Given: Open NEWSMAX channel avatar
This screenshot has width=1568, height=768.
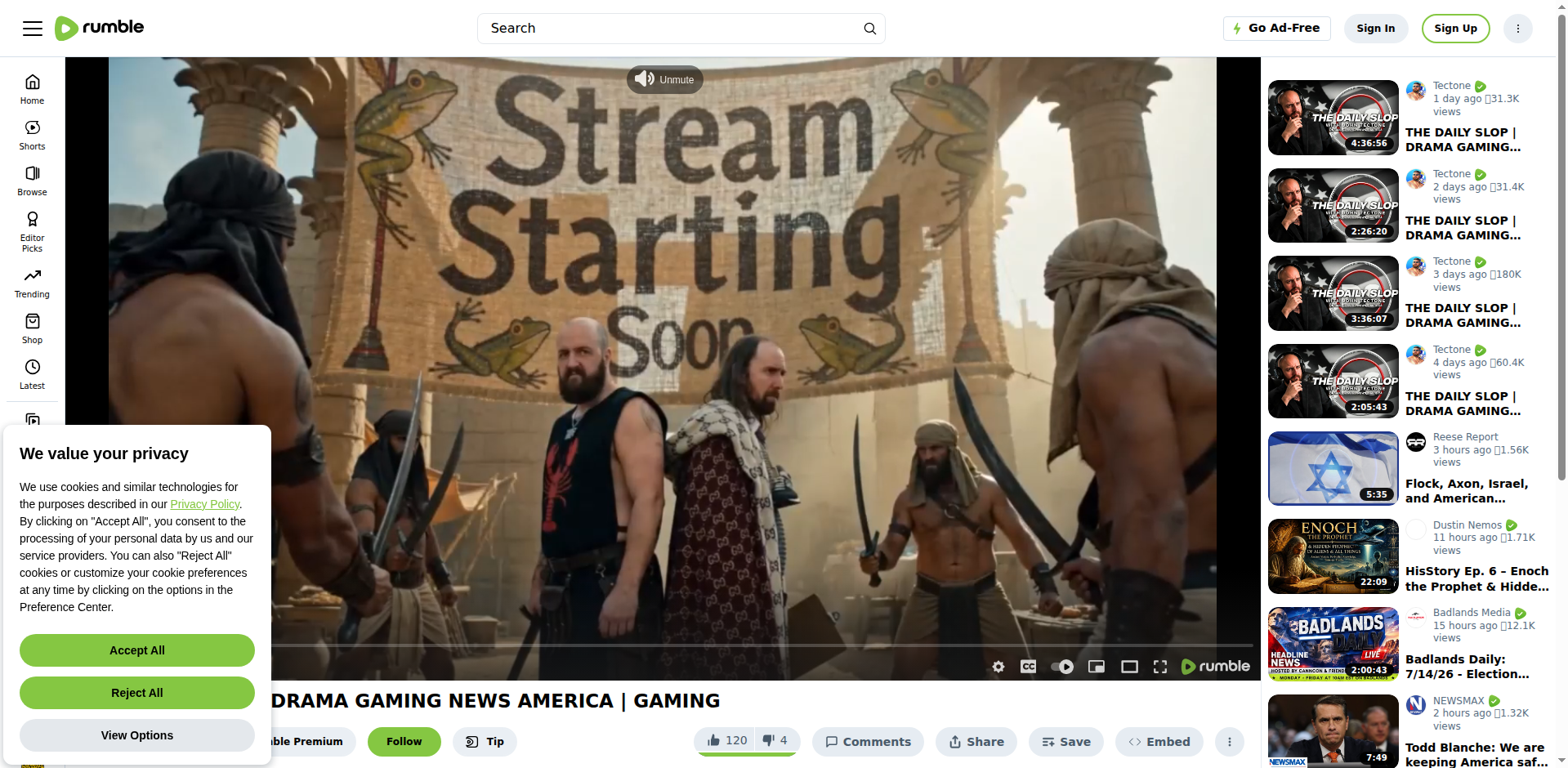Looking at the screenshot, I should 1416,705.
